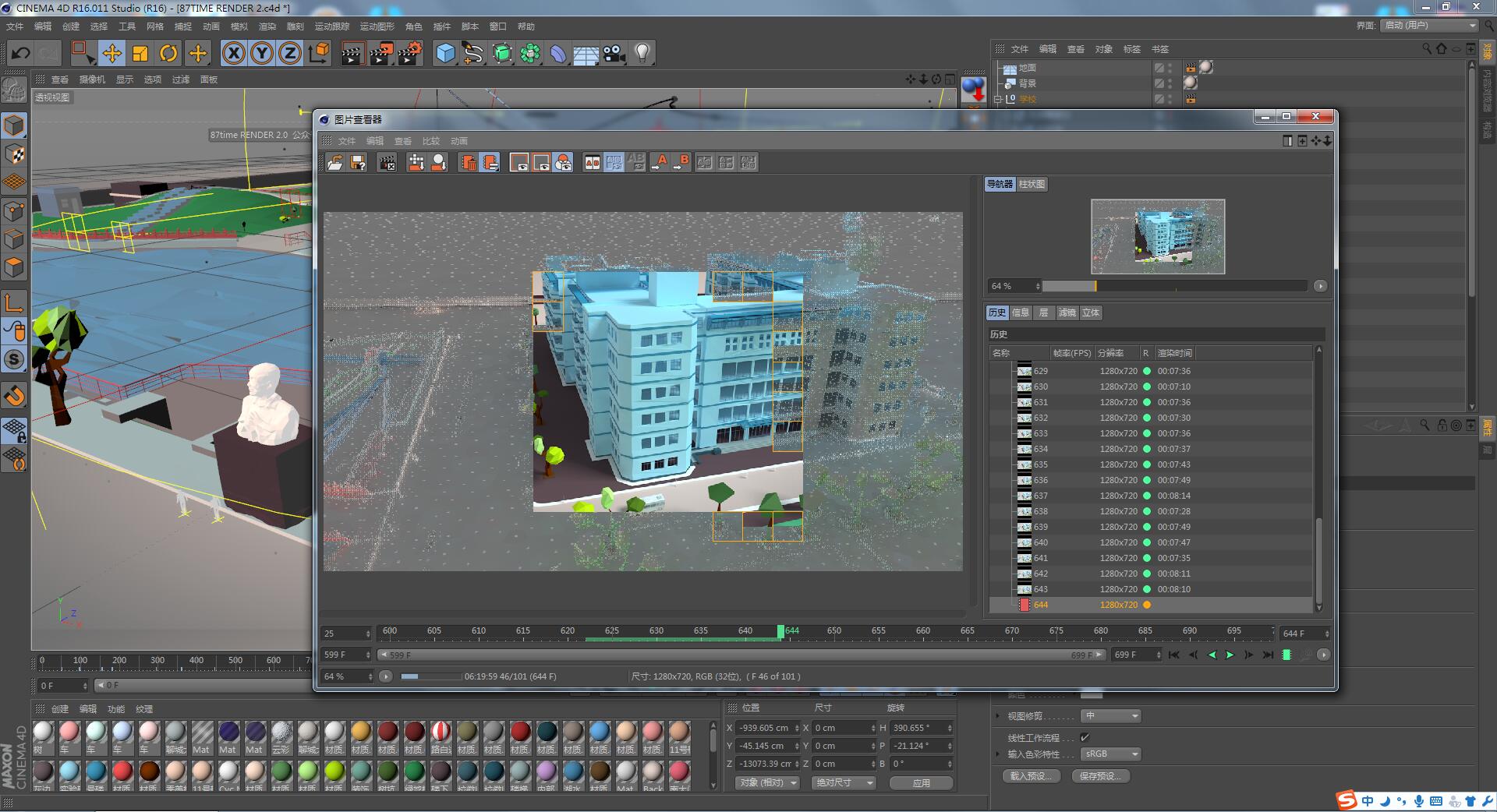
Task: Open the 视图修剪 dropdown
Action: (x=1111, y=715)
